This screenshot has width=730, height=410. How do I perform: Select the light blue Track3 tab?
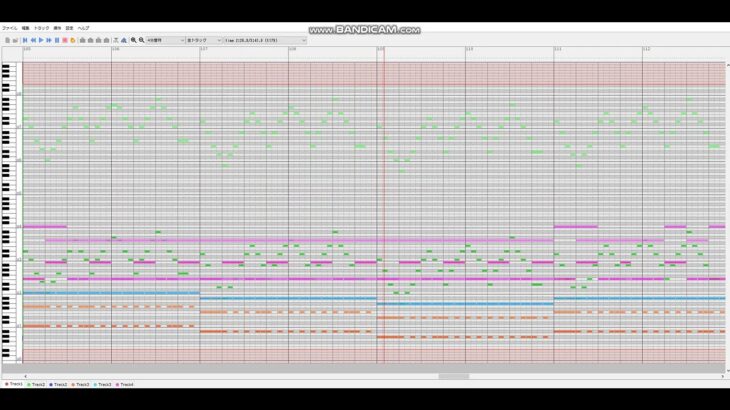[103, 384]
